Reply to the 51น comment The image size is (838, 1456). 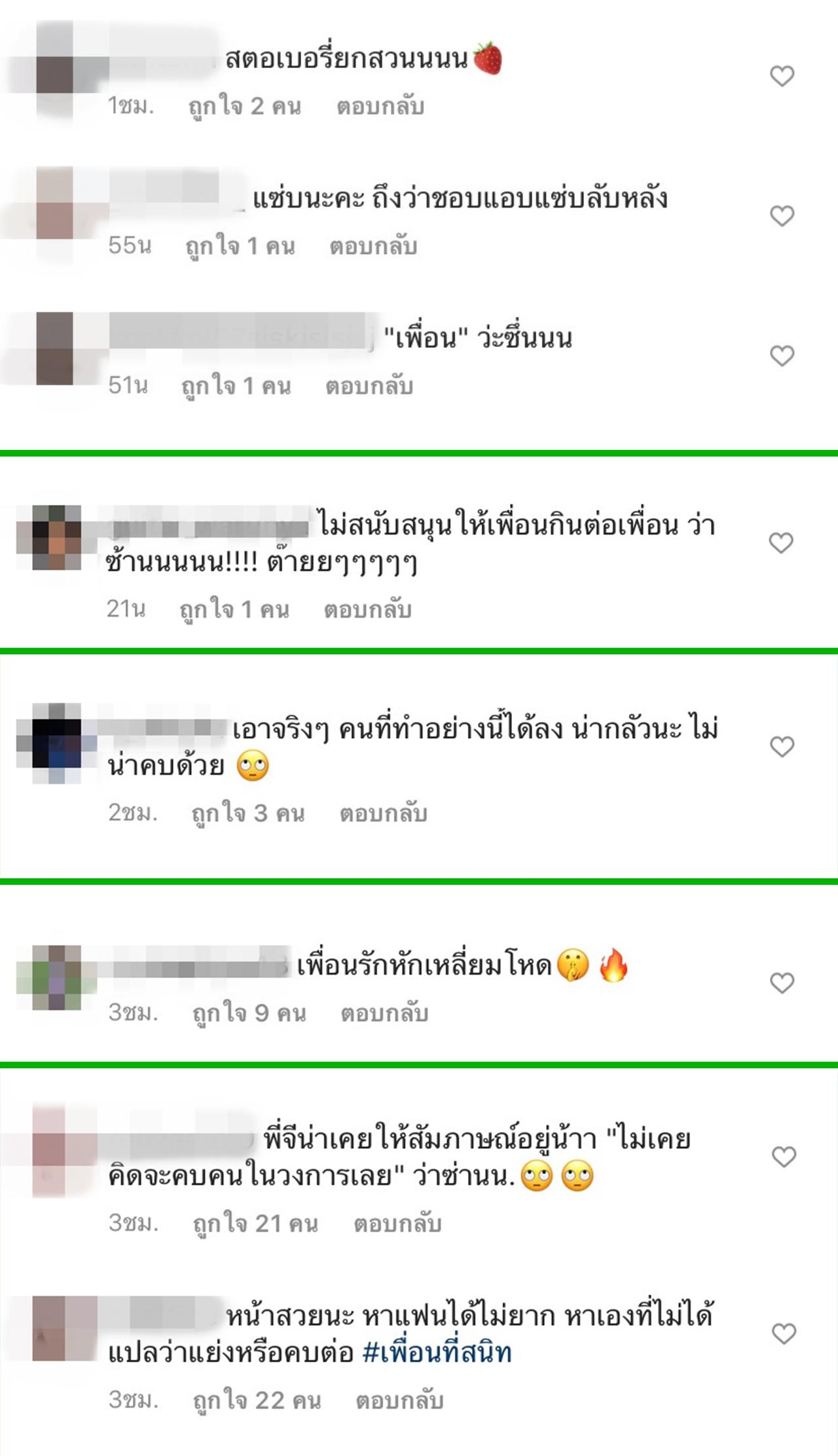click(x=369, y=386)
